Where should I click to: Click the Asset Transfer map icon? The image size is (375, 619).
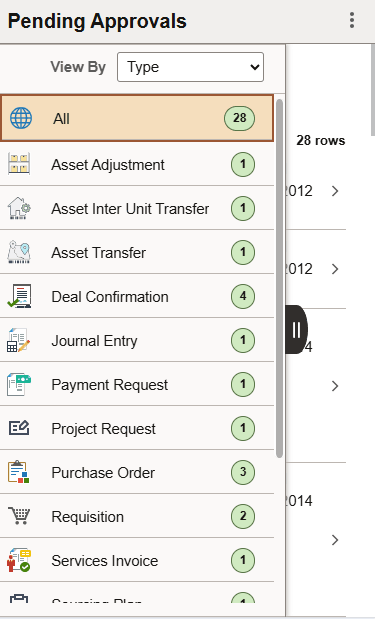tap(19, 252)
